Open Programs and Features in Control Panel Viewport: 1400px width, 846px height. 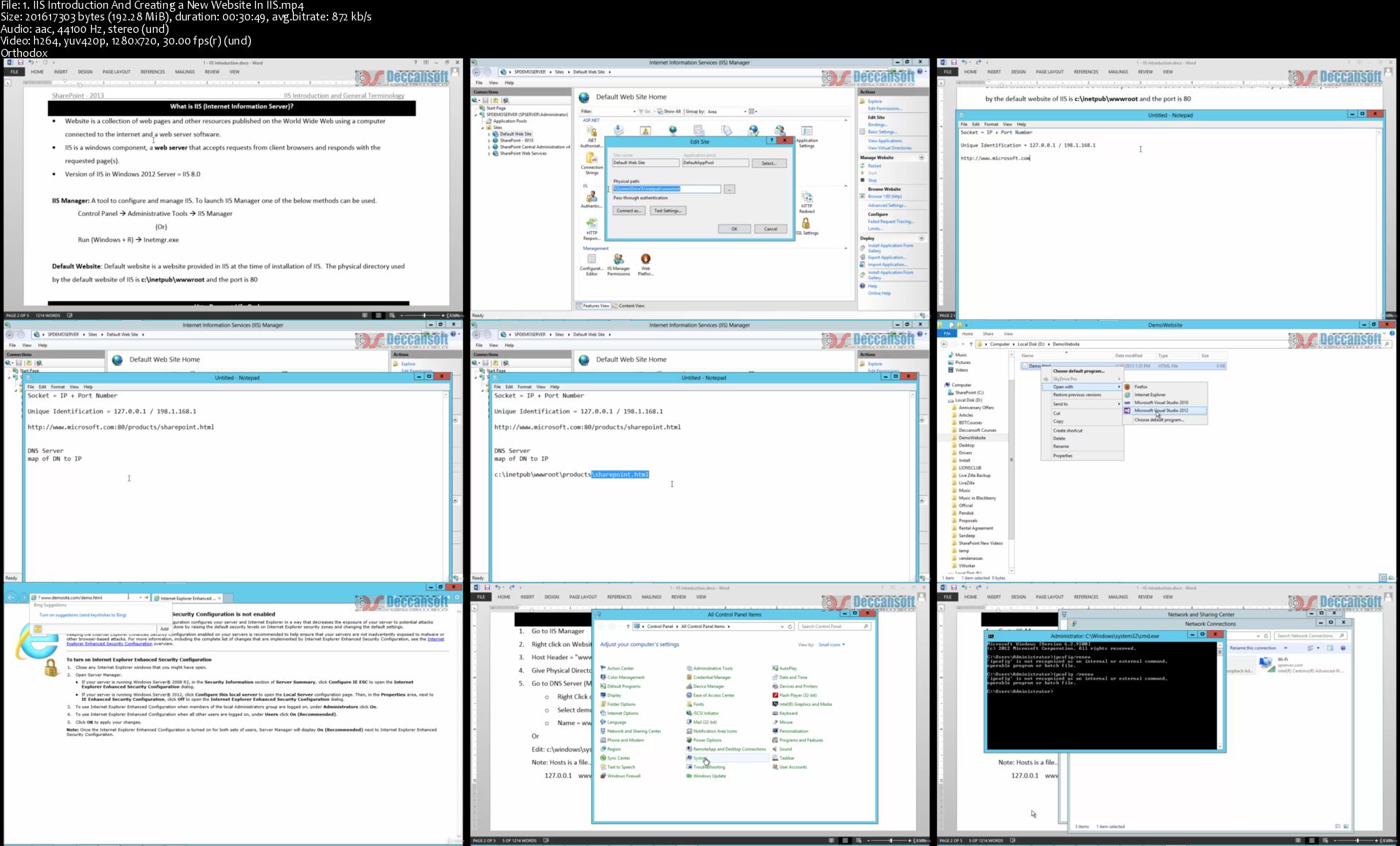click(x=798, y=740)
